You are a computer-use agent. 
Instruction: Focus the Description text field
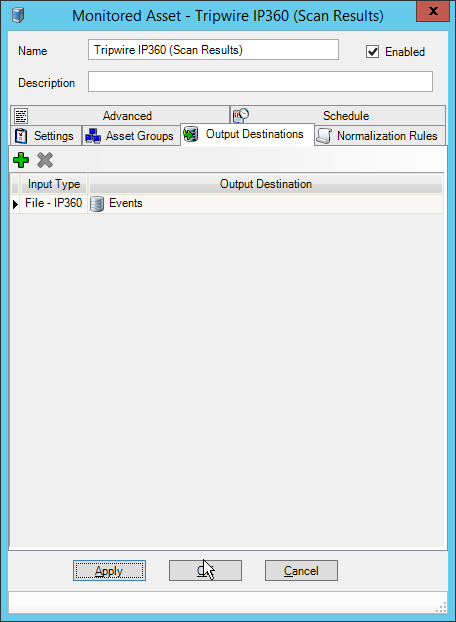(x=260, y=82)
